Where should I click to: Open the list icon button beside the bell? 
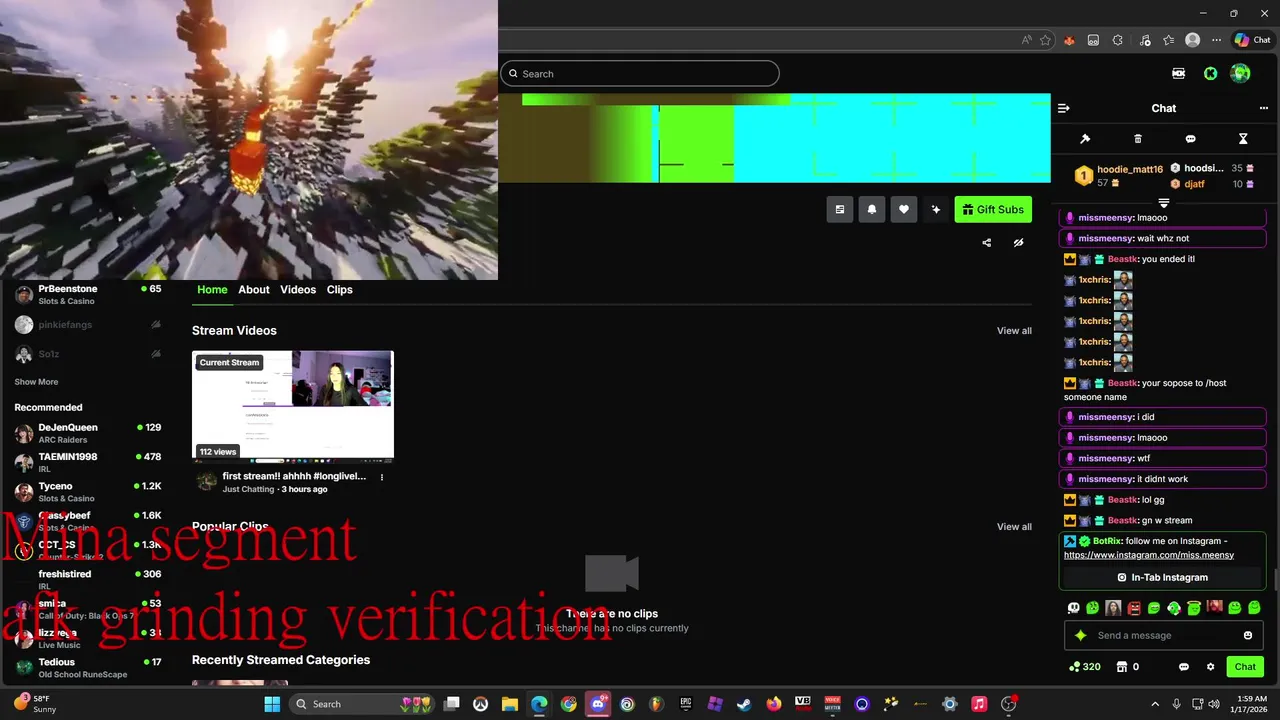pos(840,209)
